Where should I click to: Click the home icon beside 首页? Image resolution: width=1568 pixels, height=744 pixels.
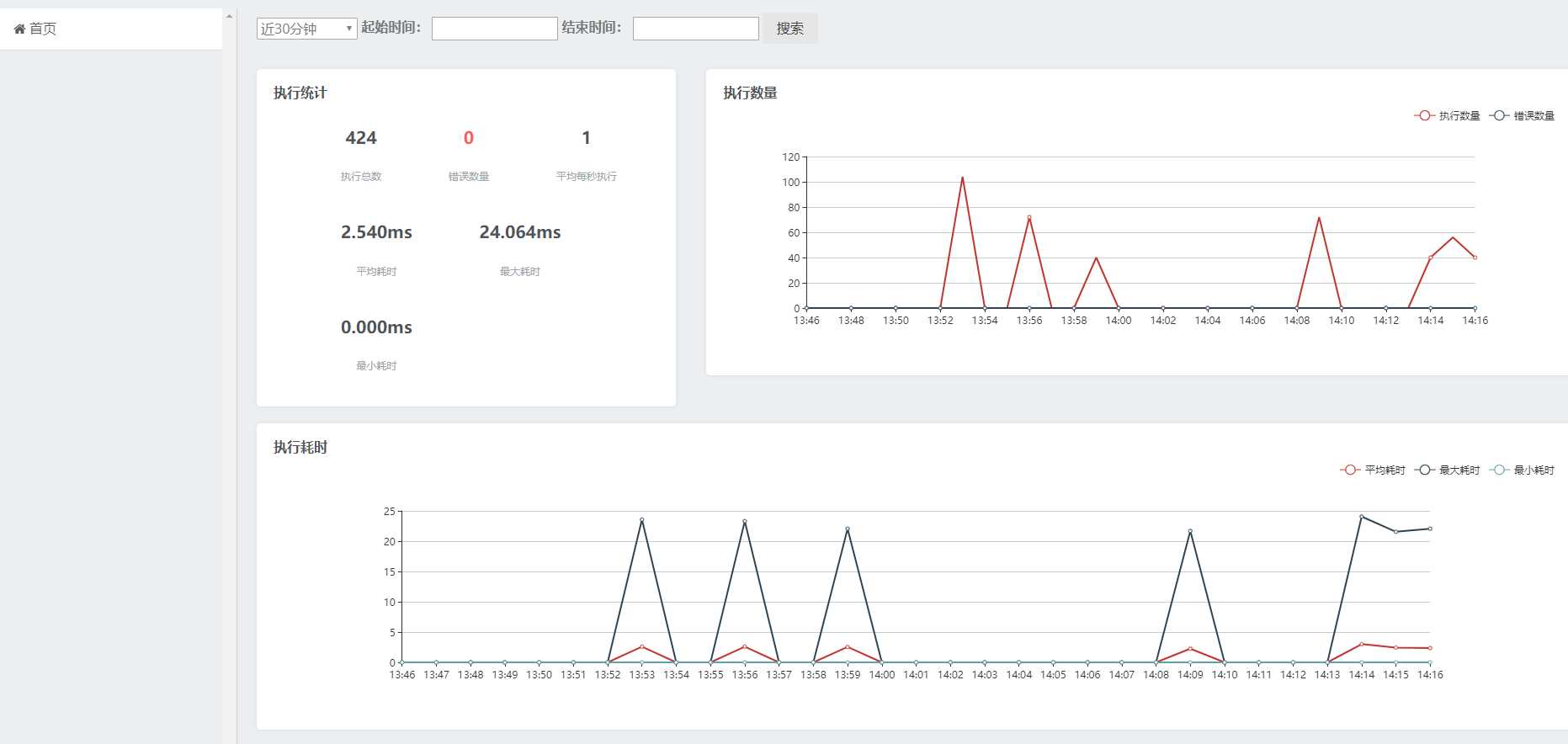coord(19,29)
